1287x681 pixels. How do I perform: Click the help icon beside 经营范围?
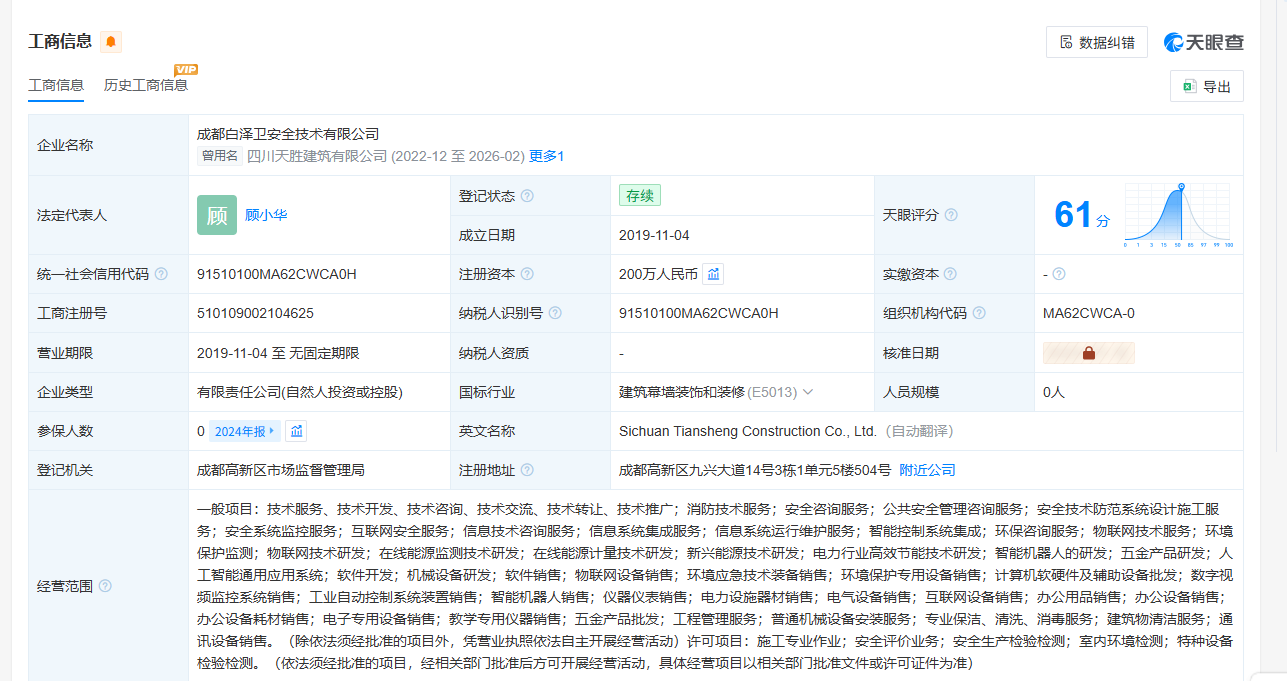pyautogui.click(x=105, y=586)
